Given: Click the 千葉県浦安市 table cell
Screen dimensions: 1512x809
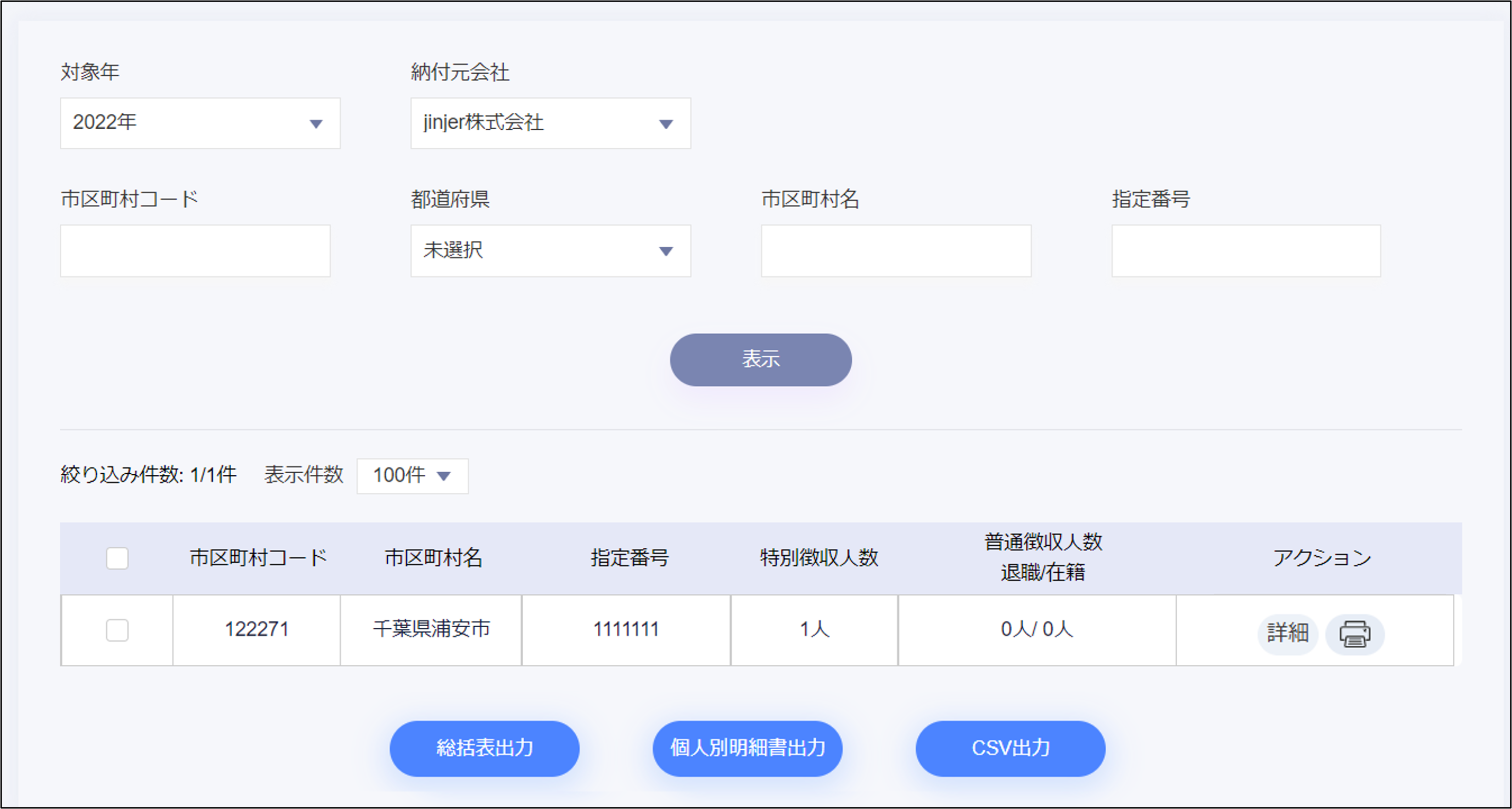Looking at the screenshot, I should (x=432, y=629).
